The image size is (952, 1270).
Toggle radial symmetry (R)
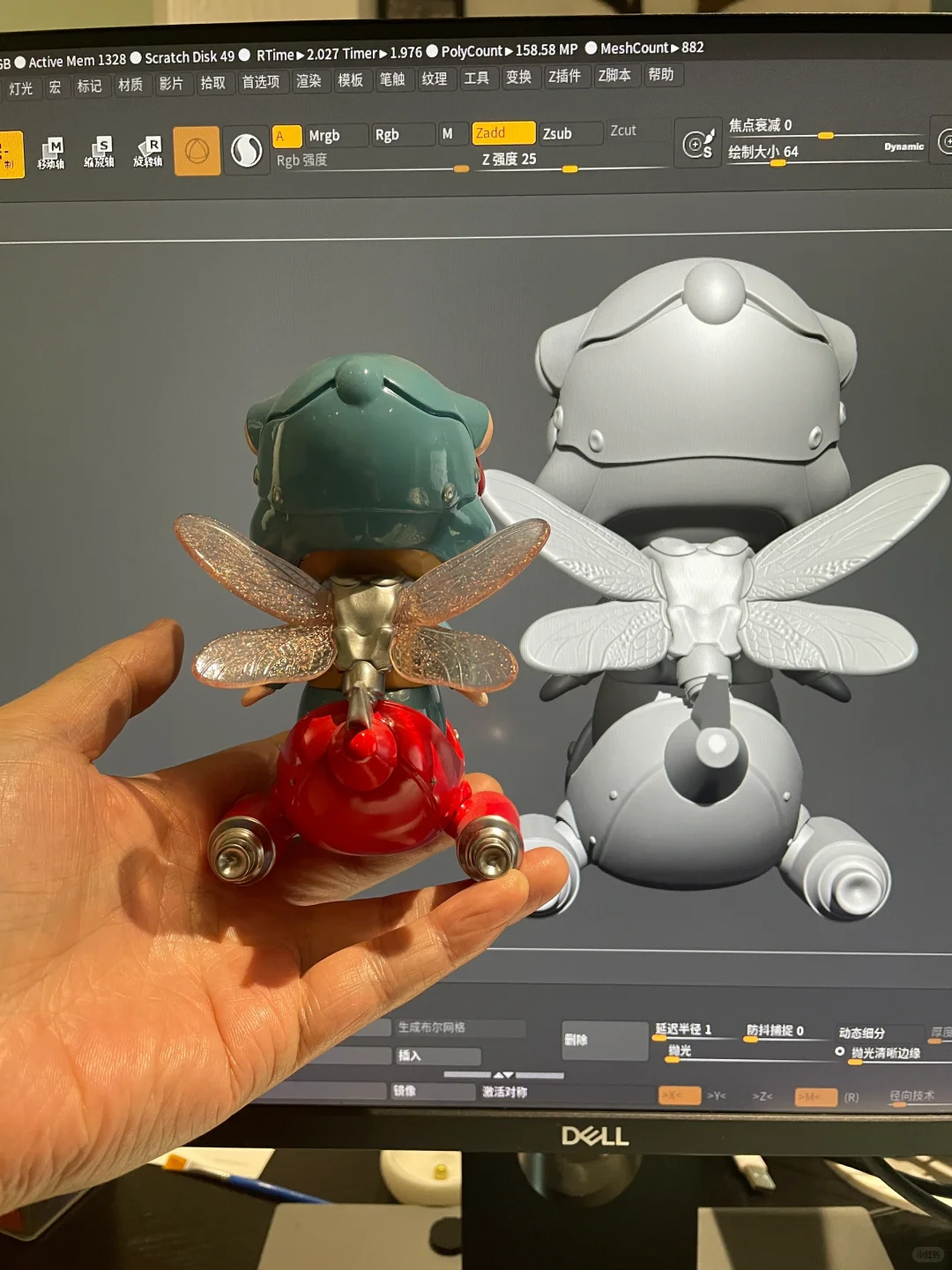(x=852, y=1098)
